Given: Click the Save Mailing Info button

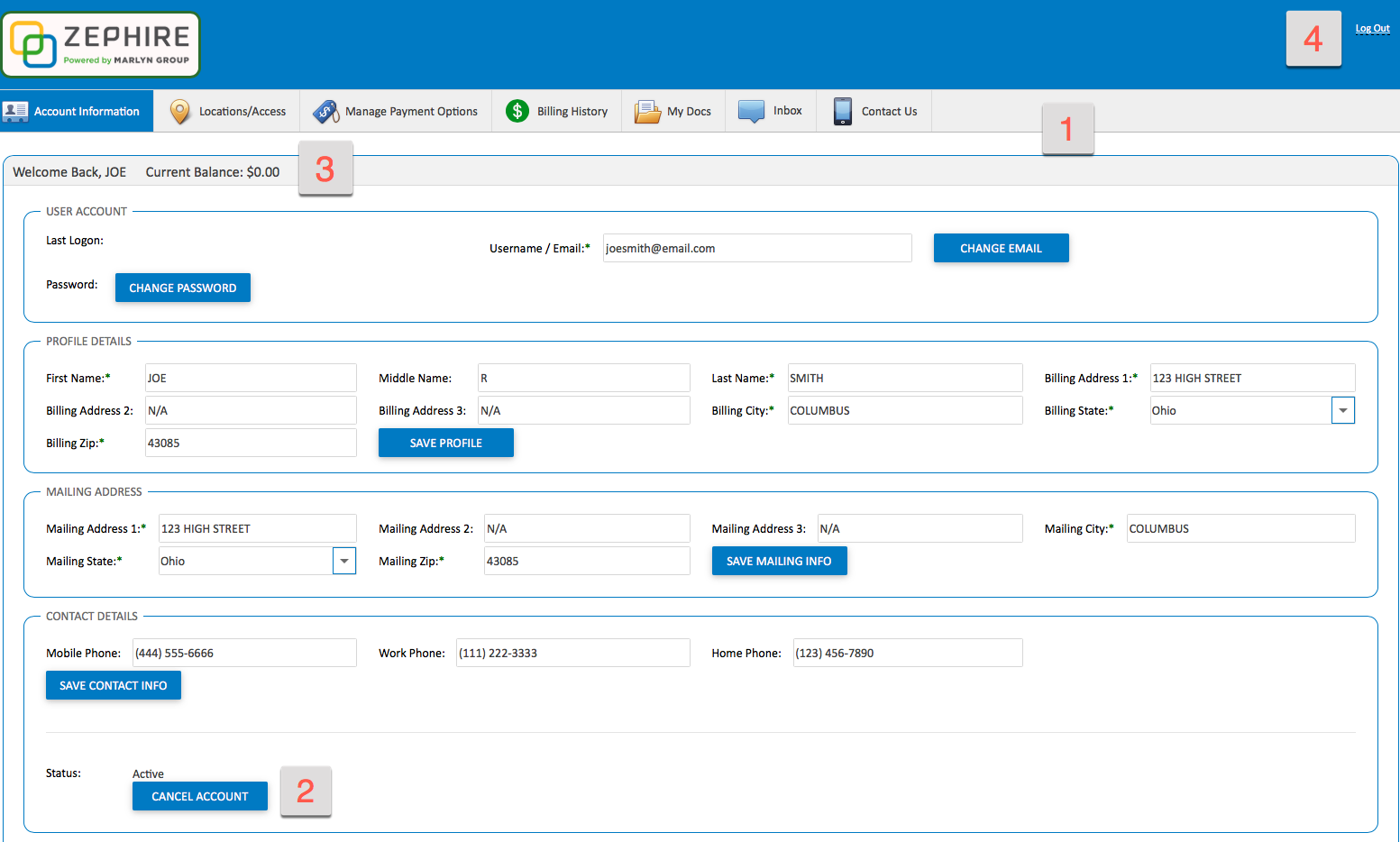Looking at the screenshot, I should [x=779, y=561].
